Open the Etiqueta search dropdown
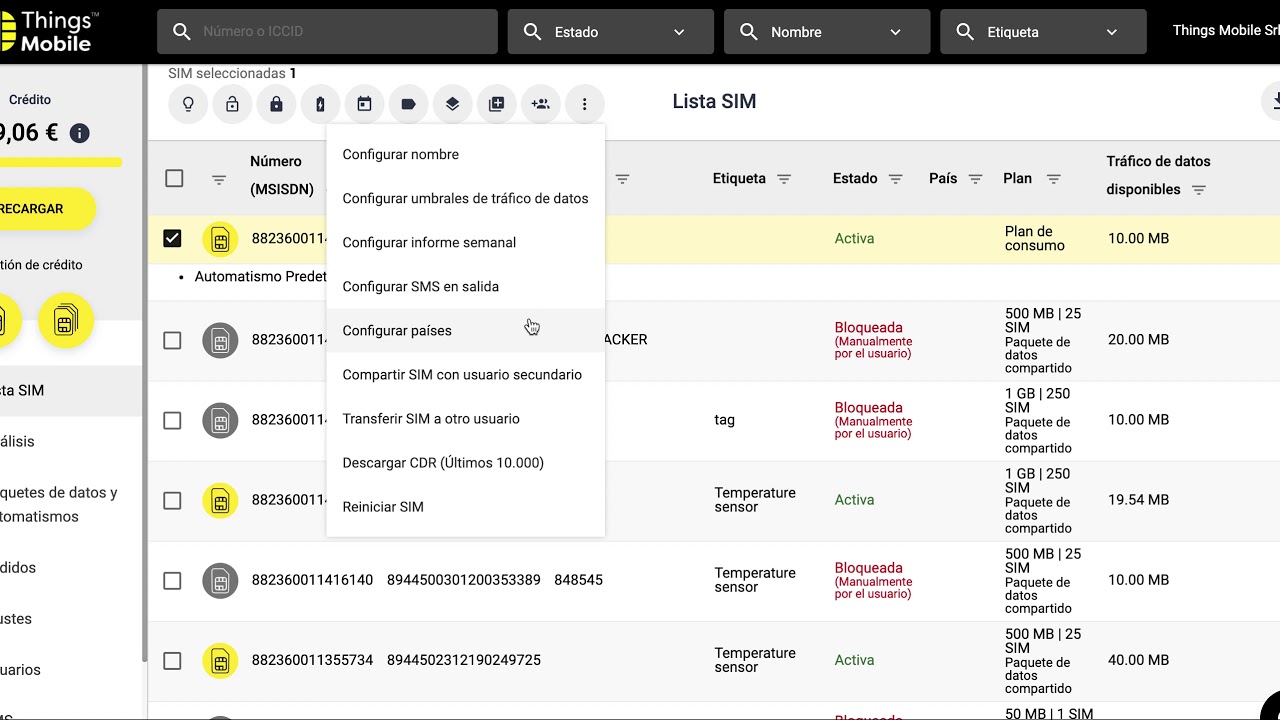This screenshot has height=720, width=1280. click(x=1043, y=32)
